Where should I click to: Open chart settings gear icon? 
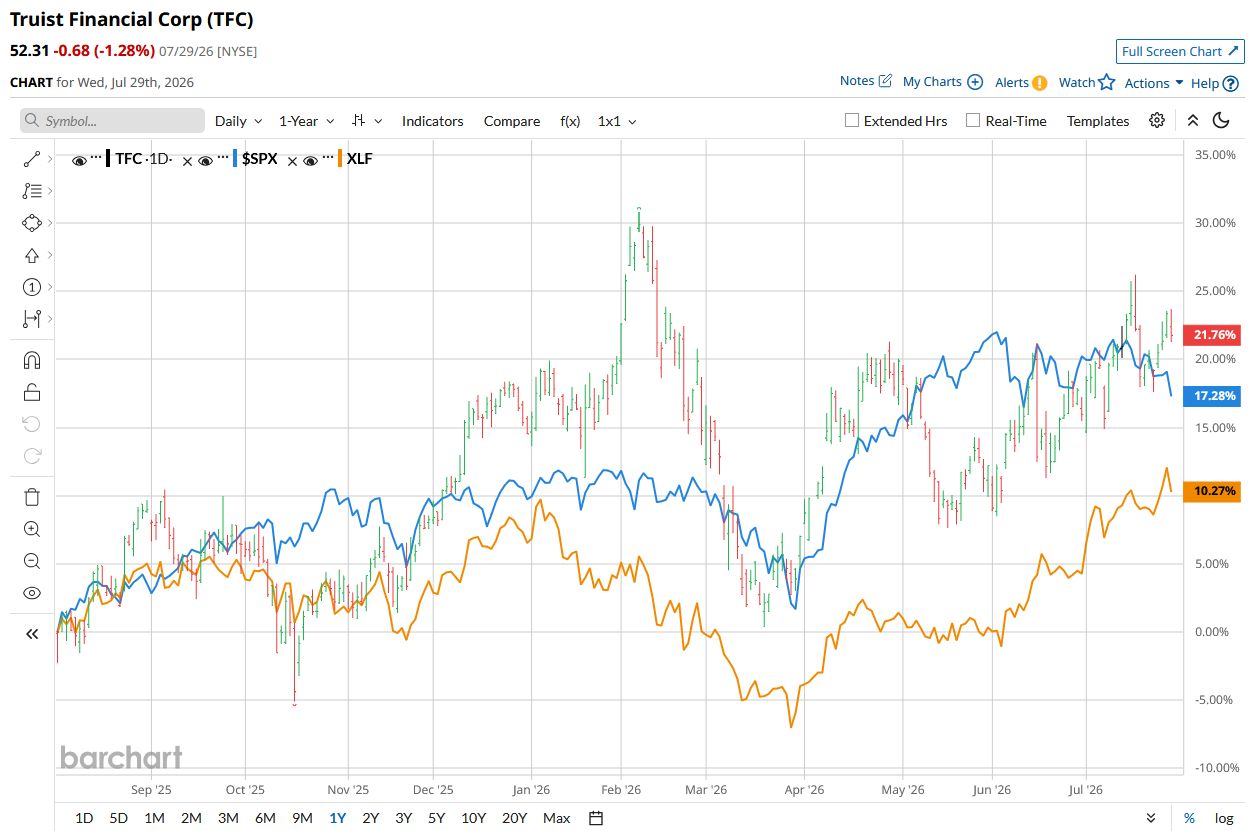click(1157, 120)
